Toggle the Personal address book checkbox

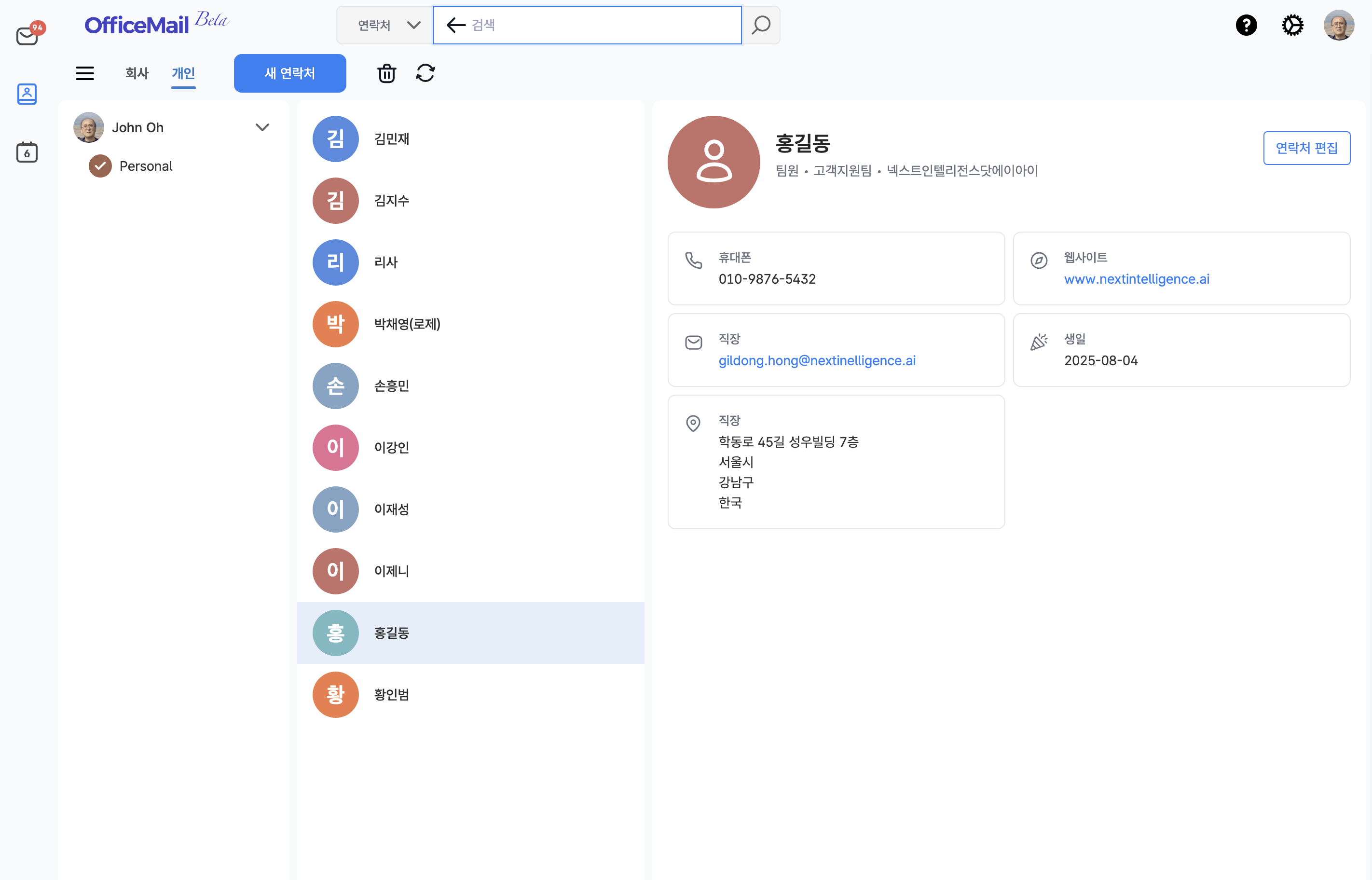100,166
